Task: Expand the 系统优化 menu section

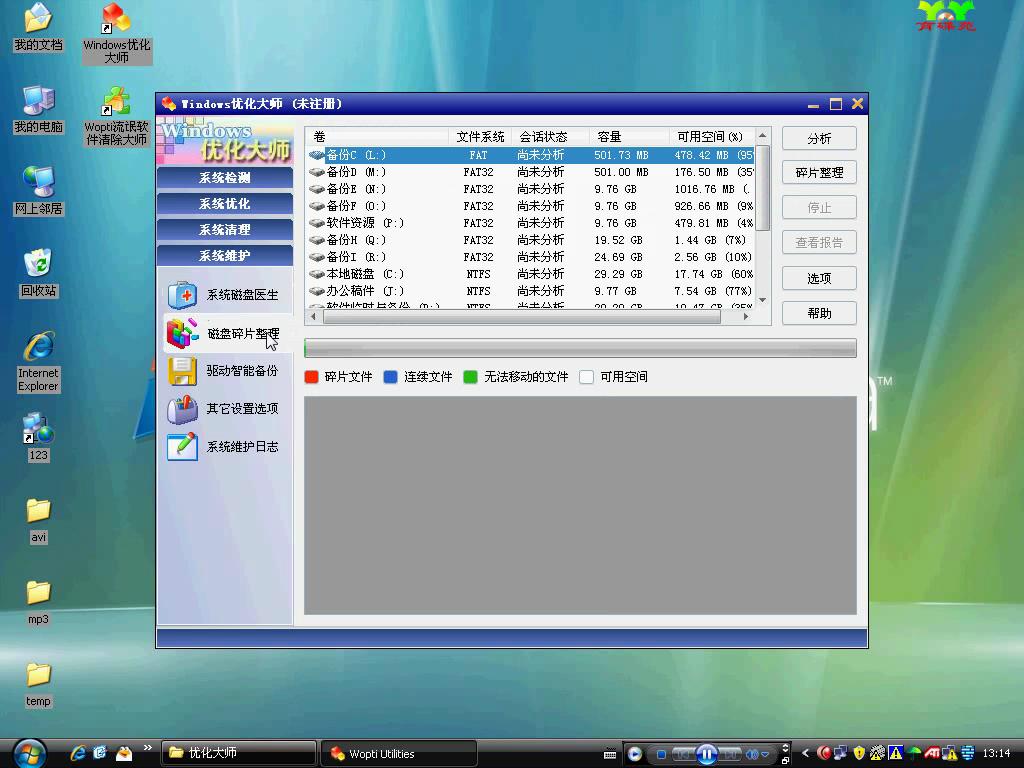Action: (225, 204)
